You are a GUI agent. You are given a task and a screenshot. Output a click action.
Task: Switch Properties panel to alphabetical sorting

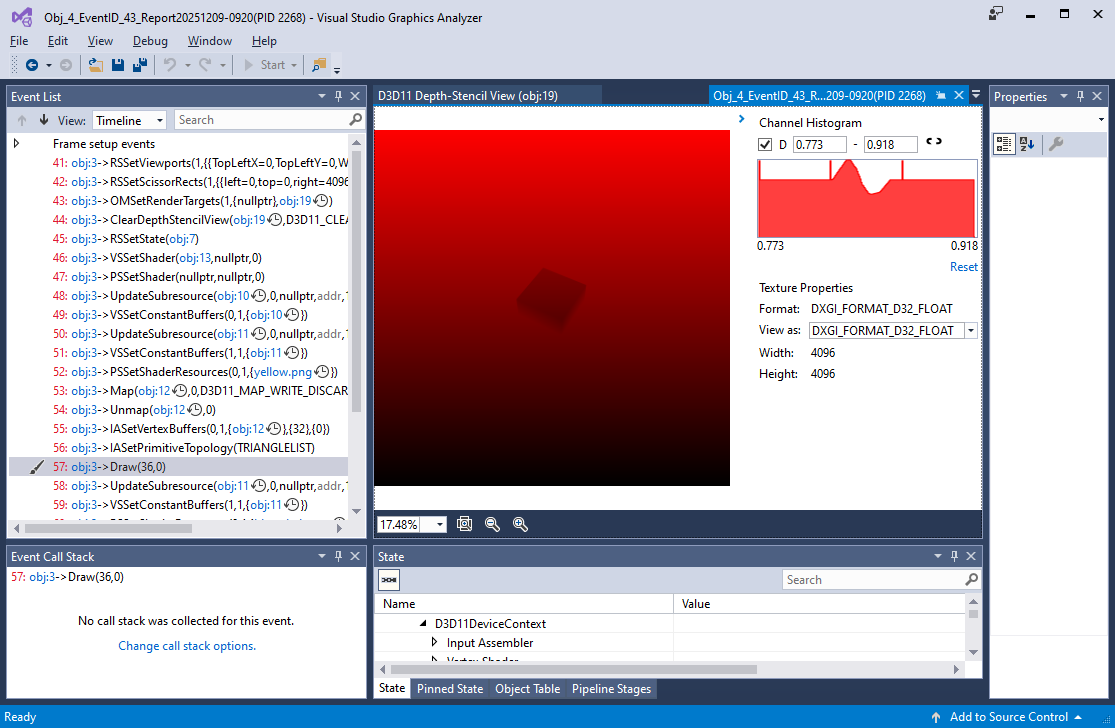(x=1027, y=143)
